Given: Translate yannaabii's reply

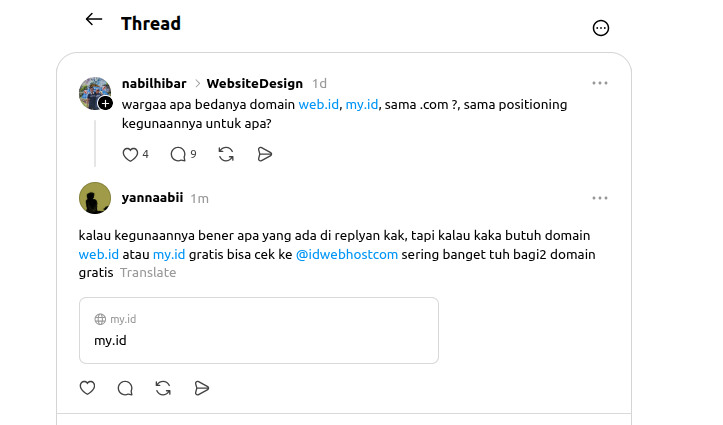Looking at the screenshot, I should click(148, 272).
